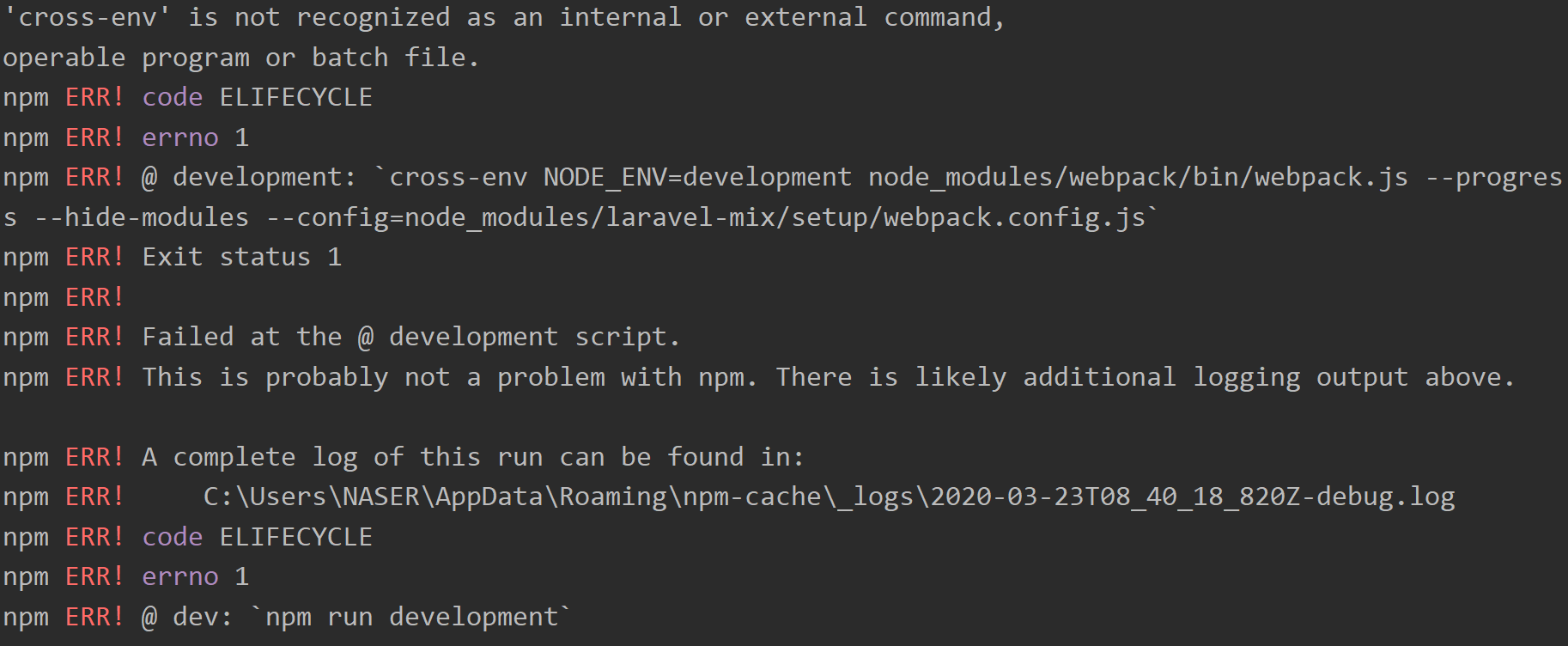Click 'NODE_ENV=development' in the command
The width and height of the screenshot is (1568, 646).
pyautogui.click(x=697, y=177)
